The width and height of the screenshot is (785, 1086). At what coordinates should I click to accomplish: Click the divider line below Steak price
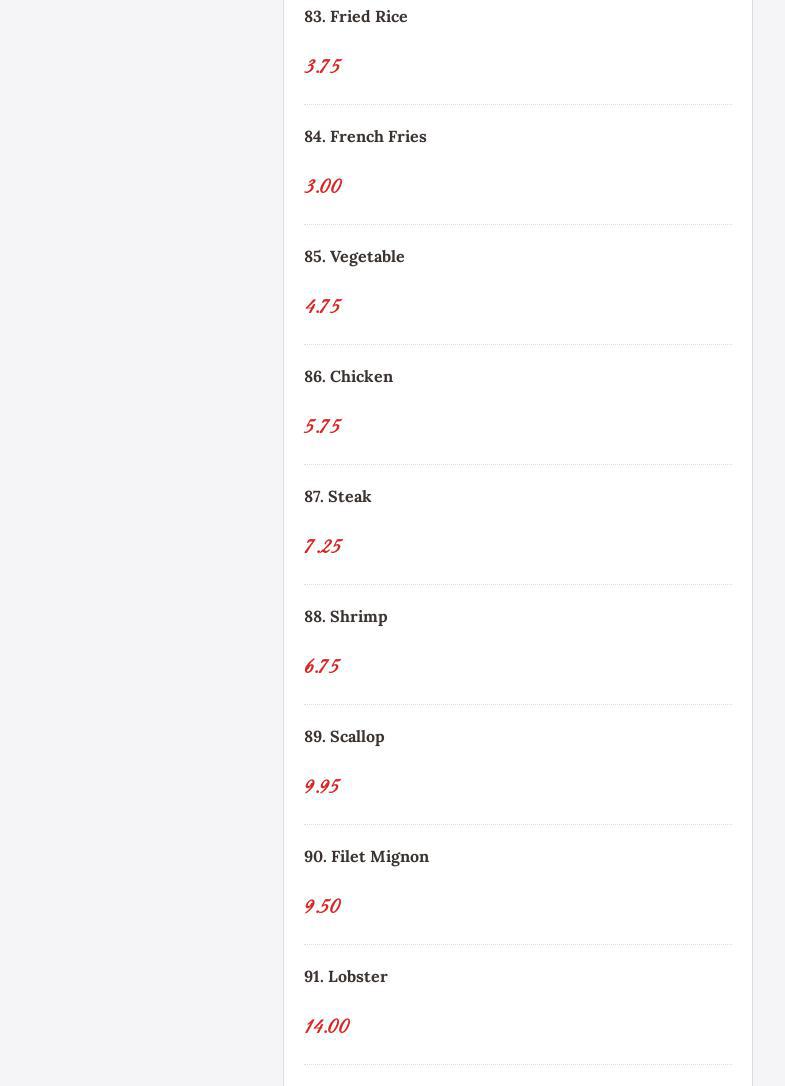(x=517, y=584)
